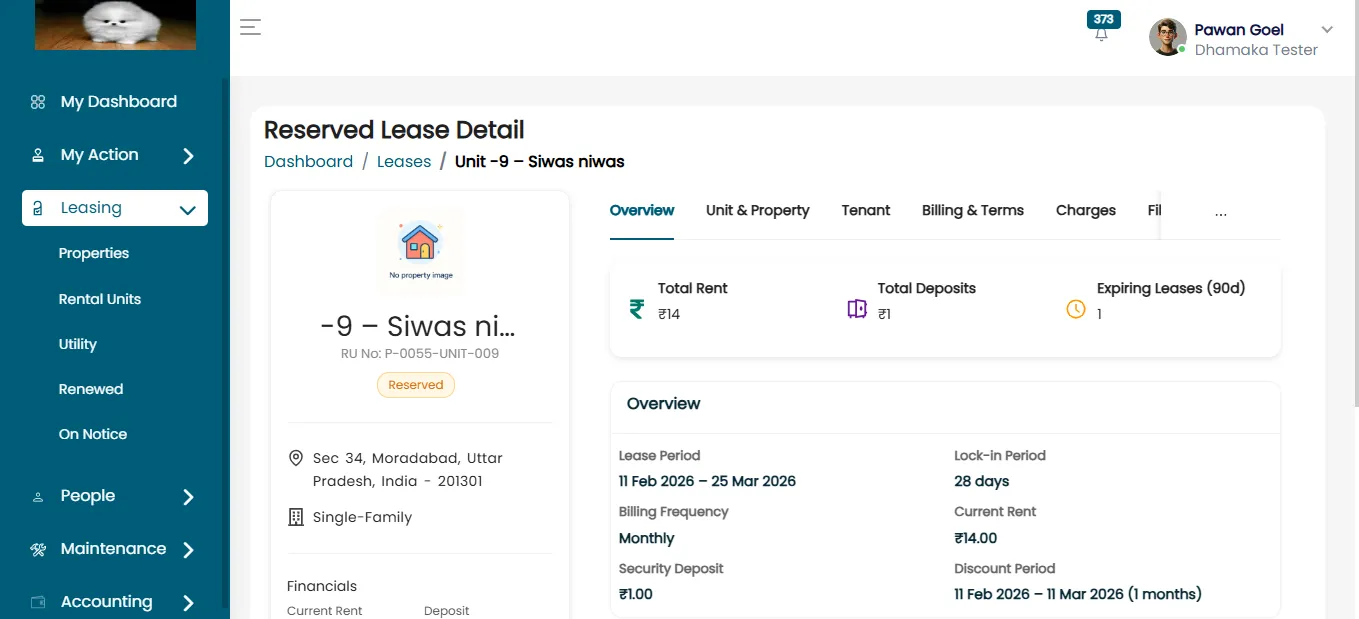Viewport: 1359px width, 619px height.
Task: Go to My Dashboard
Action: click(x=118, y=102)
